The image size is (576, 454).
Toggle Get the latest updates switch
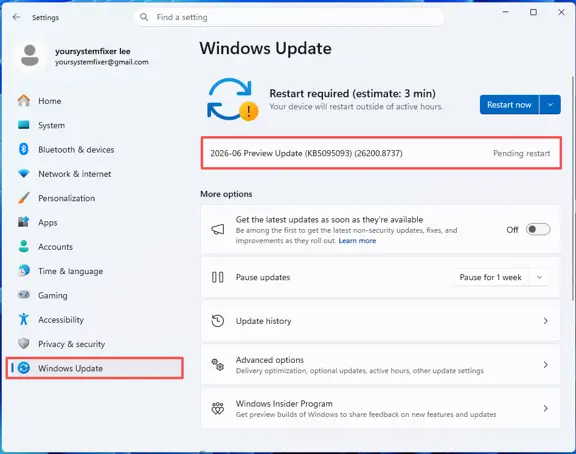pyautogui.click(x=538, y=230)
